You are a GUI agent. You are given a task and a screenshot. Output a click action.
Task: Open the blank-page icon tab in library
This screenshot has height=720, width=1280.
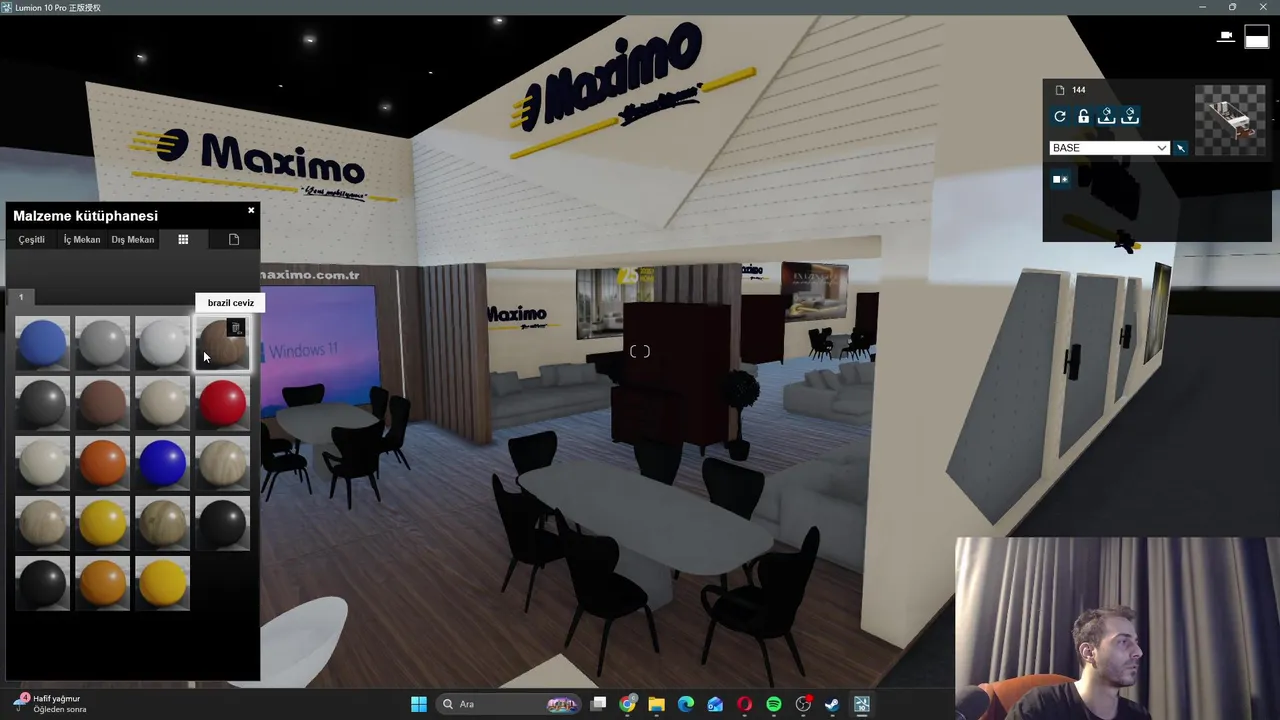point(234,240)
